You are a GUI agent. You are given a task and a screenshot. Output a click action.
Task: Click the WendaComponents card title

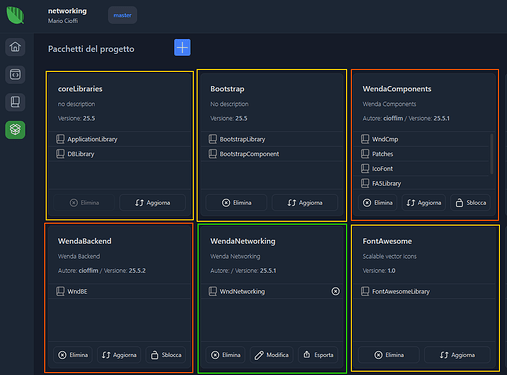(x=397, y=89)
